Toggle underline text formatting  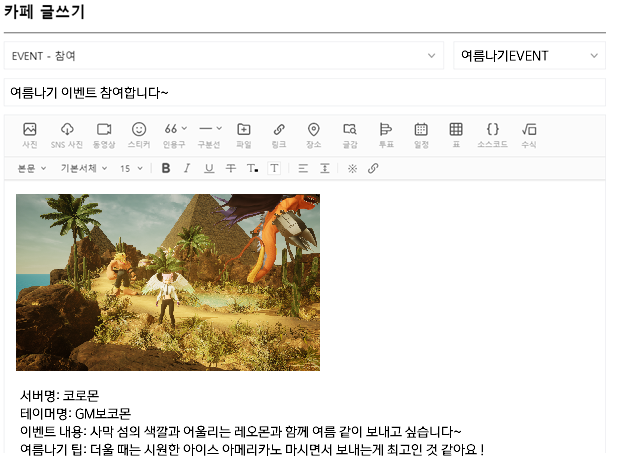pos(209,169)
